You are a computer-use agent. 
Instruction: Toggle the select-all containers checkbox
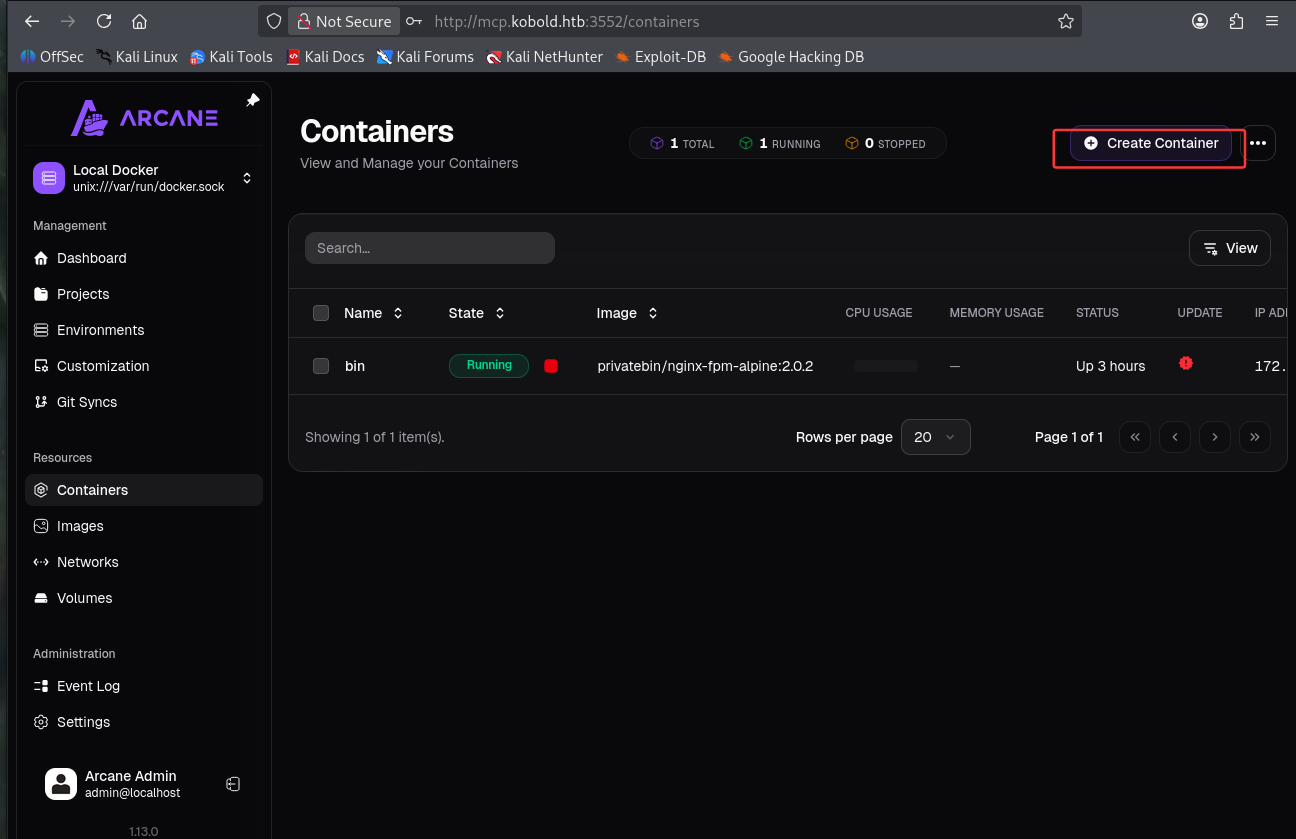[321, 313]
